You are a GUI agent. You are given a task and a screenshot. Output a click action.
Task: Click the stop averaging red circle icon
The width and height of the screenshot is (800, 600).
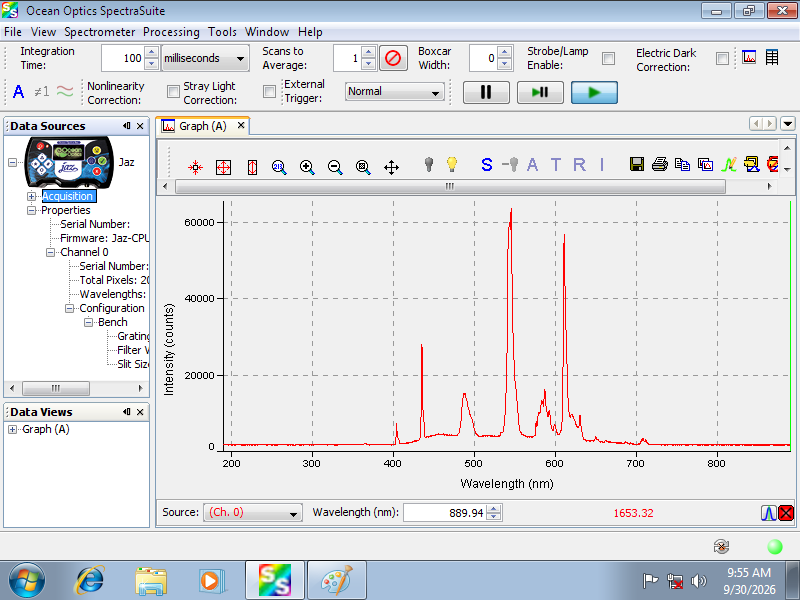[393, 58]
